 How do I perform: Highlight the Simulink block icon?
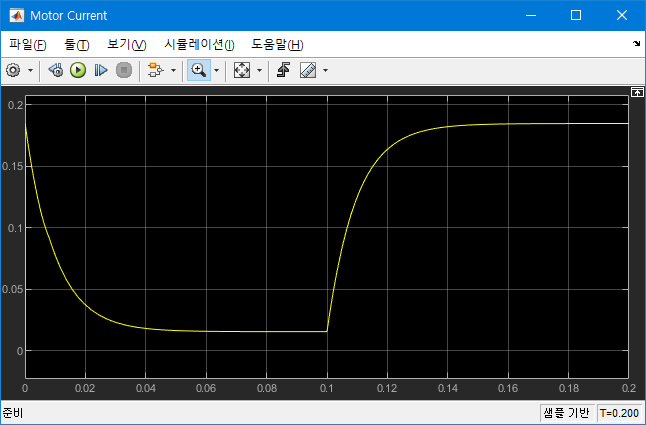coord(156,70)
